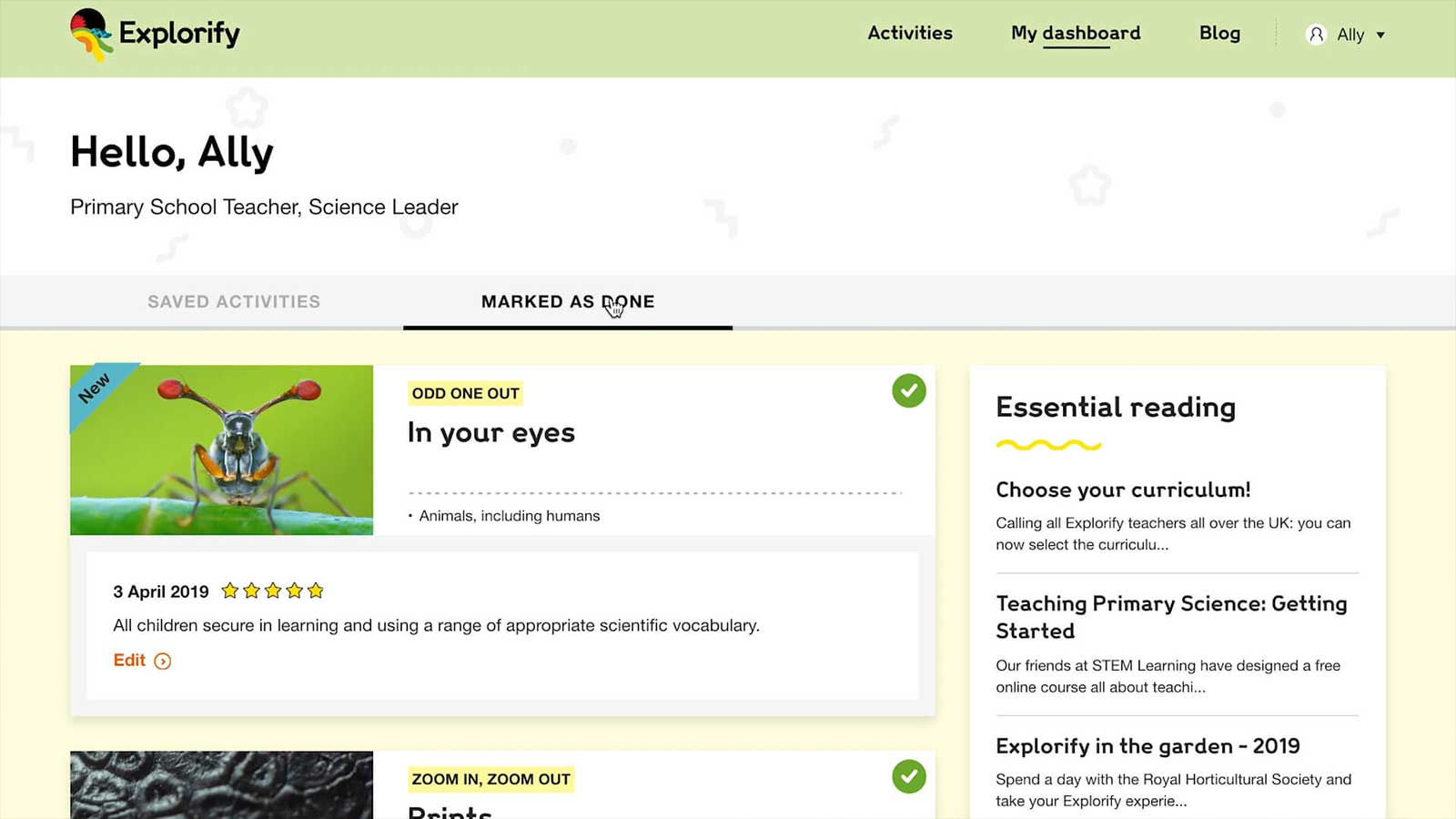
Task: Toggle done checkmark on In your eyes
Action: (x=908, y=390)
